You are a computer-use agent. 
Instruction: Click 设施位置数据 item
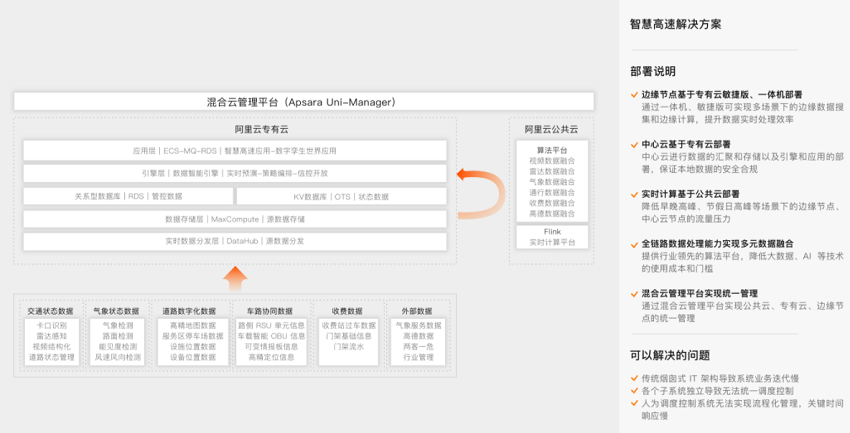(x=193, y=347)
